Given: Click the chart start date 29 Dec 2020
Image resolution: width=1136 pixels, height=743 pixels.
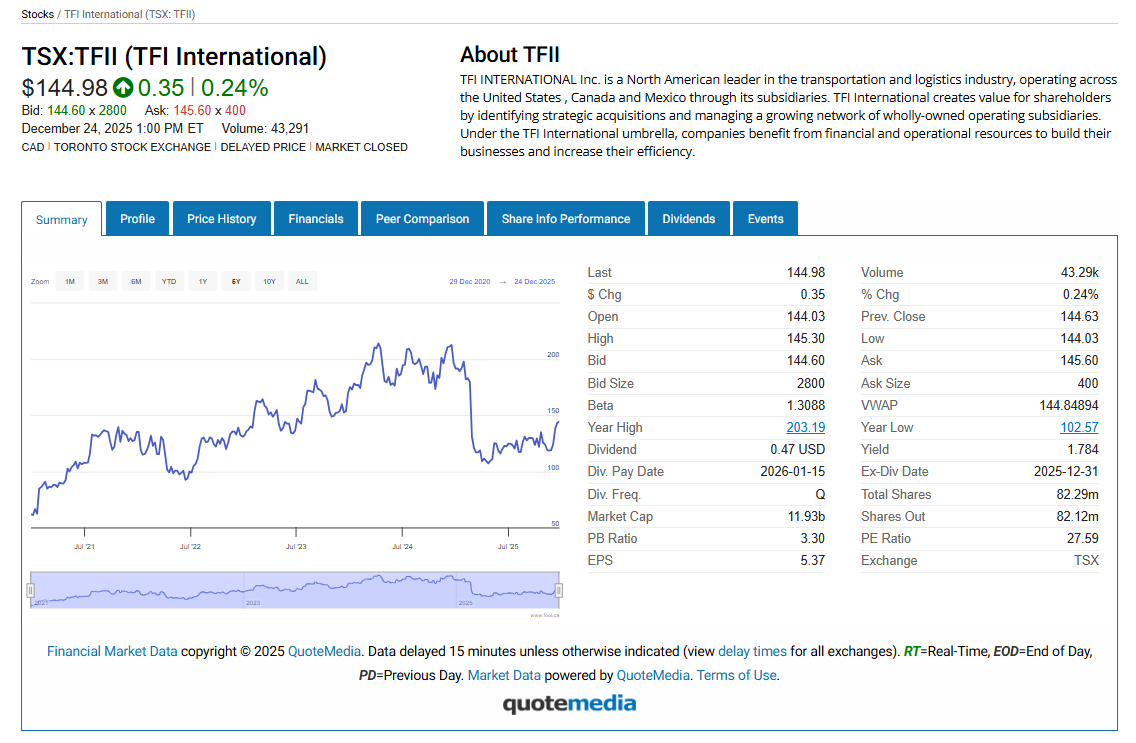Looking at the screenshot, I should (x=469, y=282).
